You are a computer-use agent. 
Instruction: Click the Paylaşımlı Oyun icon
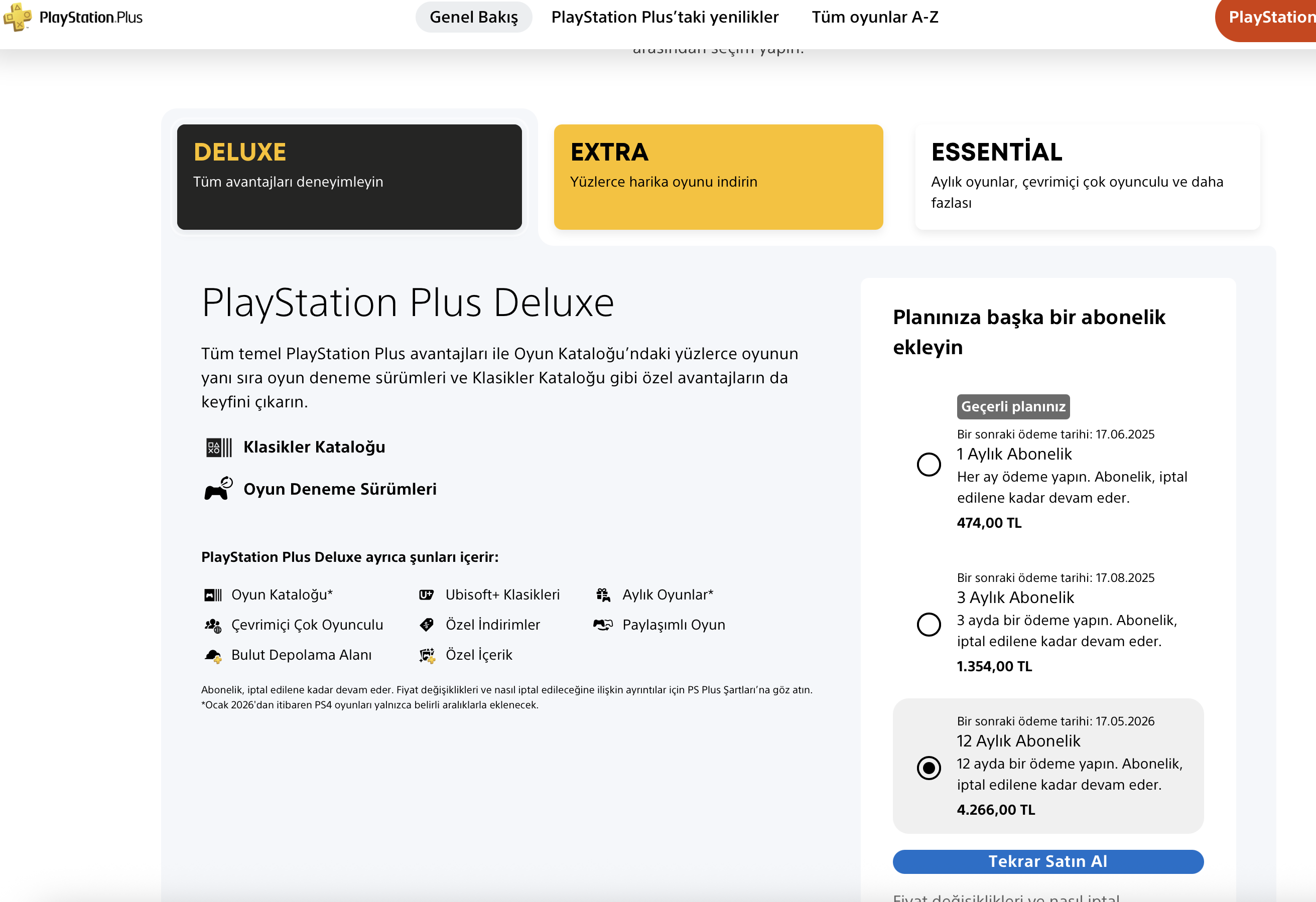tap(603, 625)
